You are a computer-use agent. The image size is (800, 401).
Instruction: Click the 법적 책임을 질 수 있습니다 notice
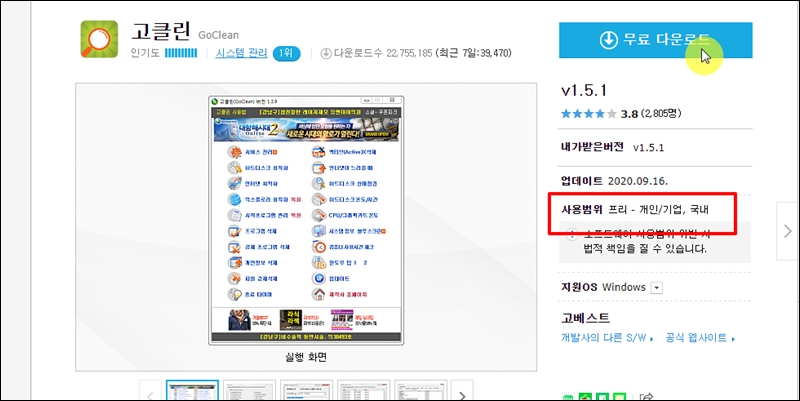pos(645,249)
